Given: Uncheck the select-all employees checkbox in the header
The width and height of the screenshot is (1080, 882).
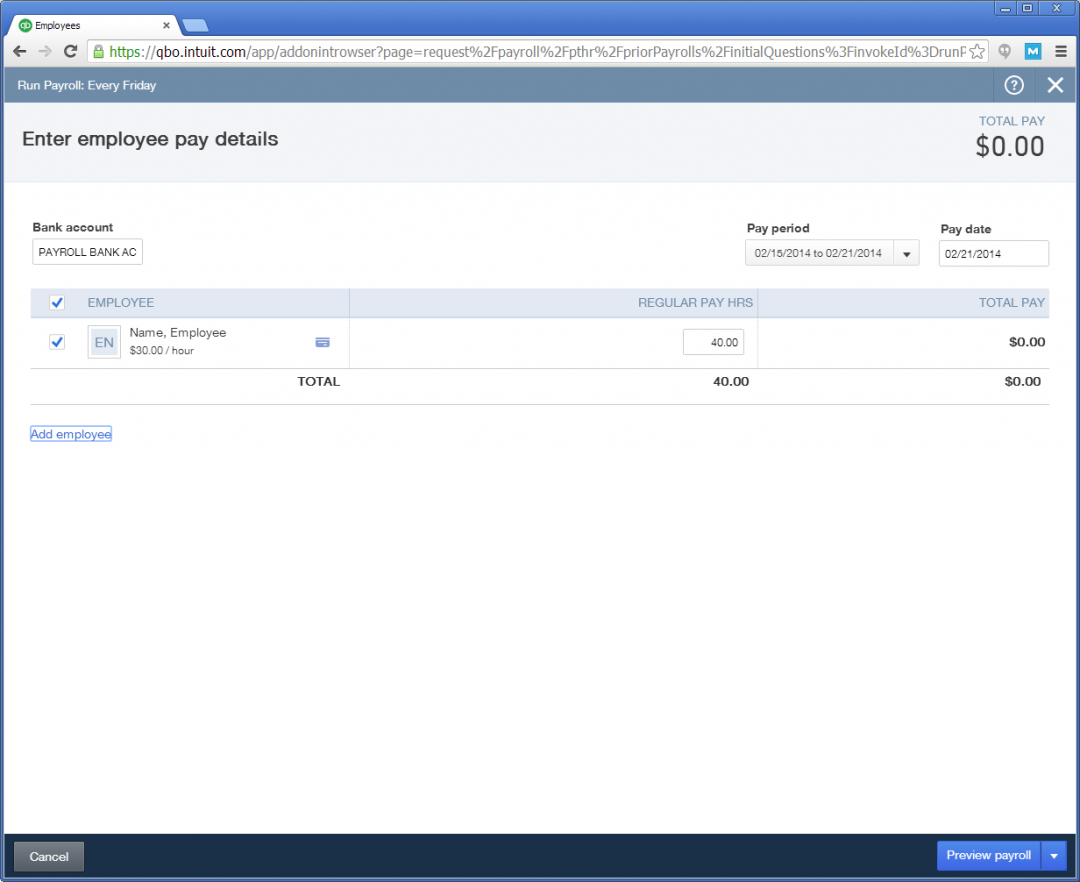Looking at the screenshot, I should 57,302.
